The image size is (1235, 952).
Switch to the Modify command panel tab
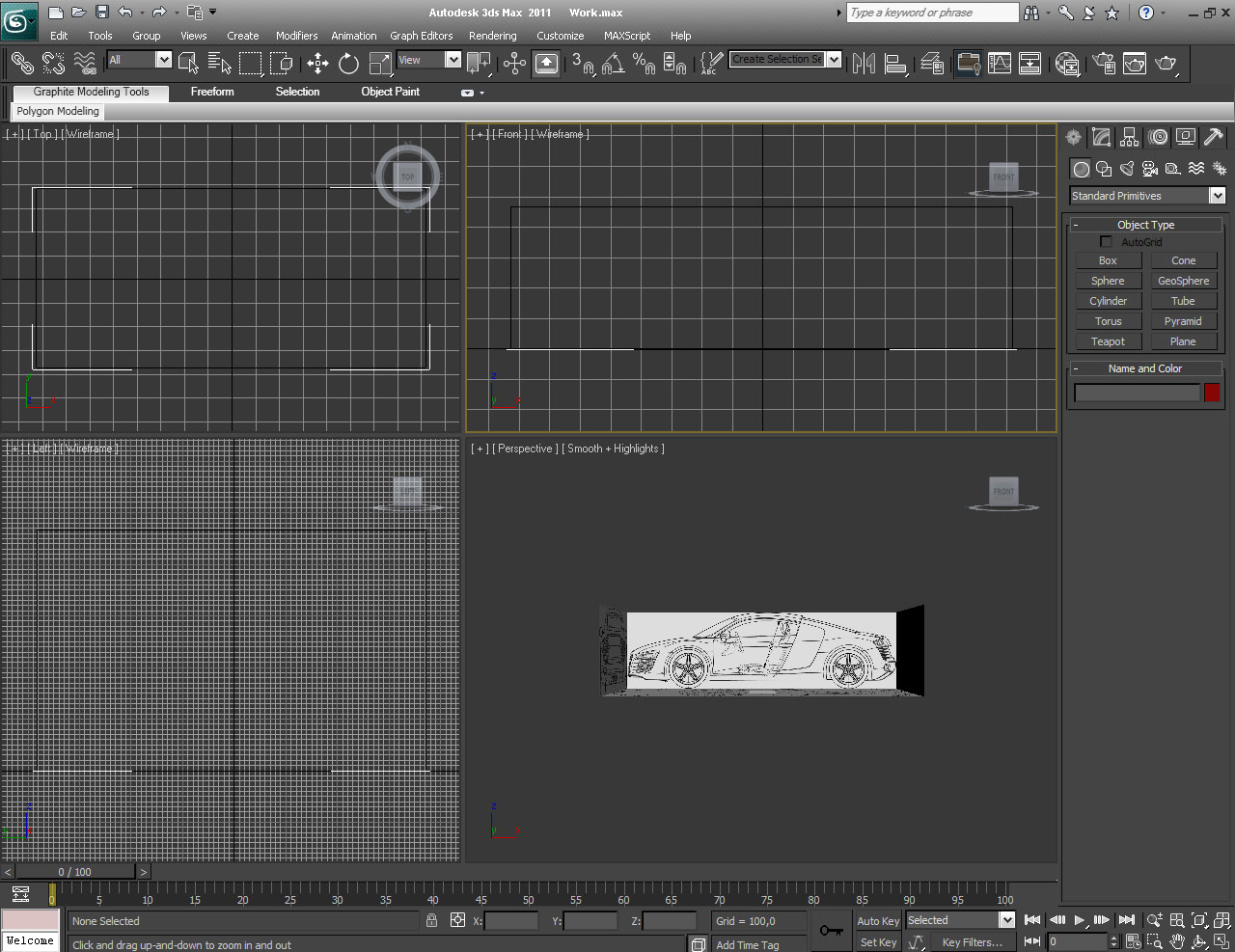pyautogui.click(x=1101, y=137)
